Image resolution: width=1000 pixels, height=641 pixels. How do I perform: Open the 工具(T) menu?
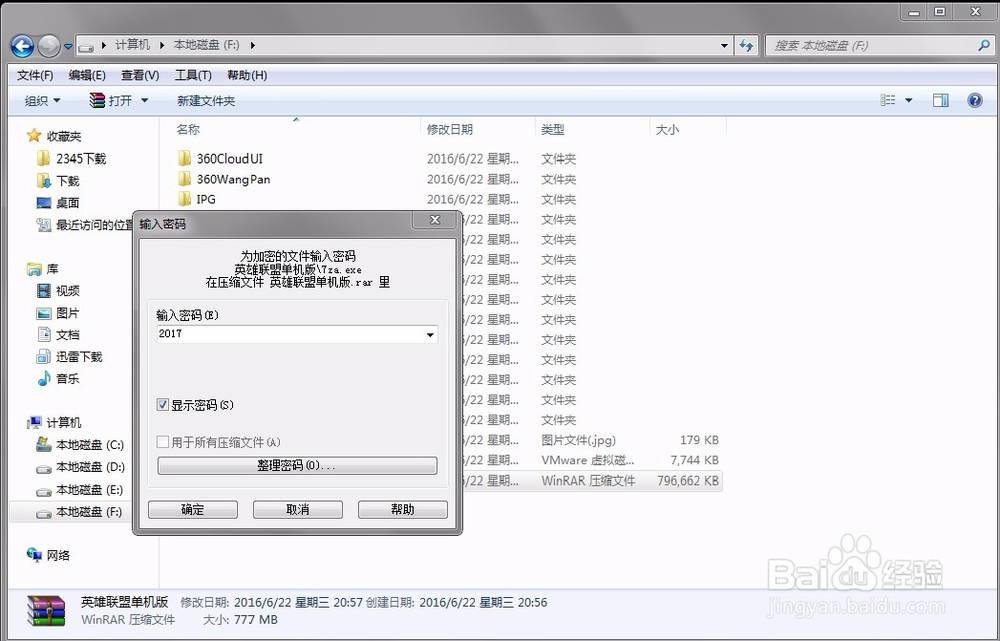click(x=193, y=75)
